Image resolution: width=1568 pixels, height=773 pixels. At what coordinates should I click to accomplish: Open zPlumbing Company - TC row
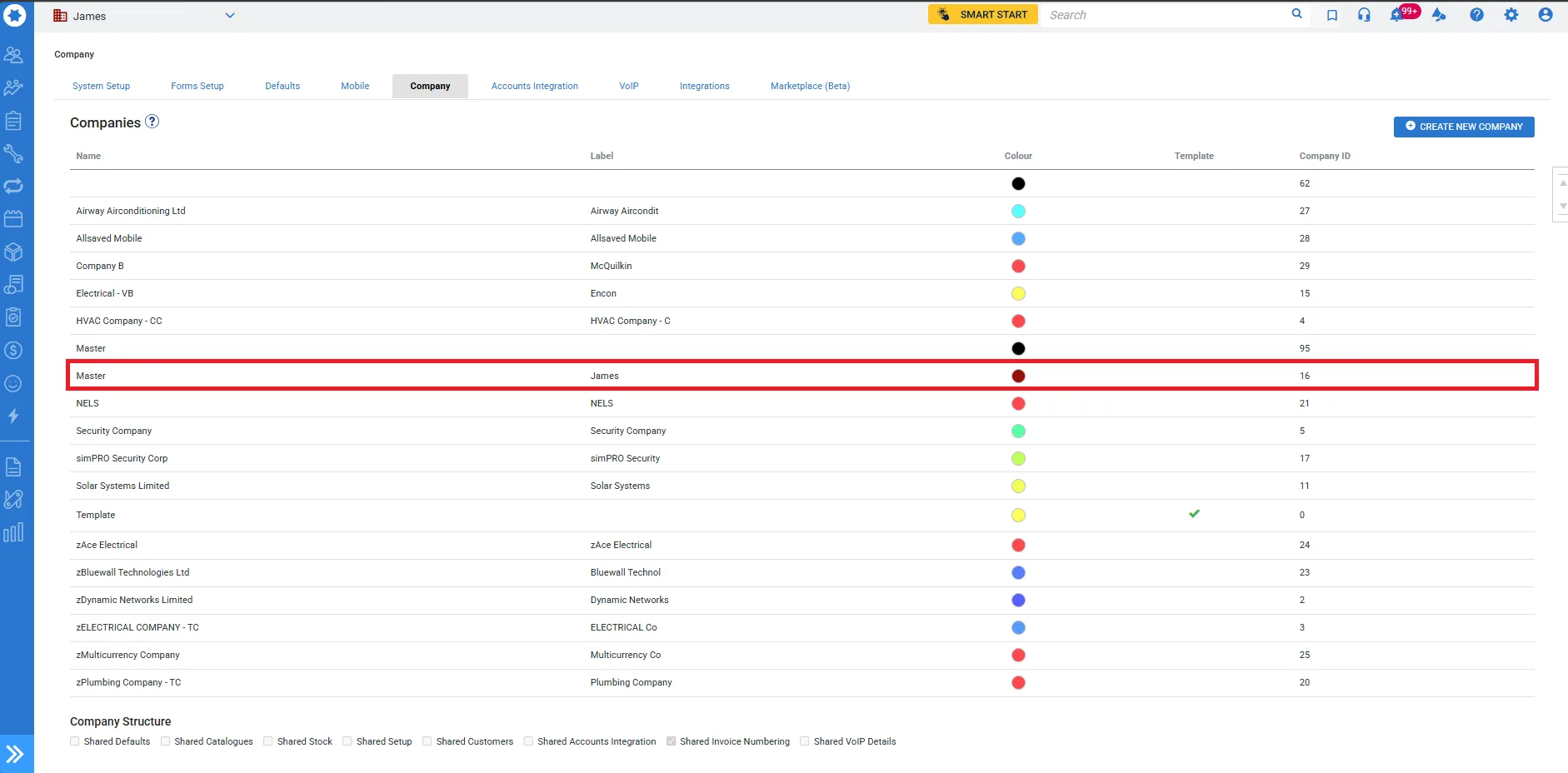[x=802, y=682]
